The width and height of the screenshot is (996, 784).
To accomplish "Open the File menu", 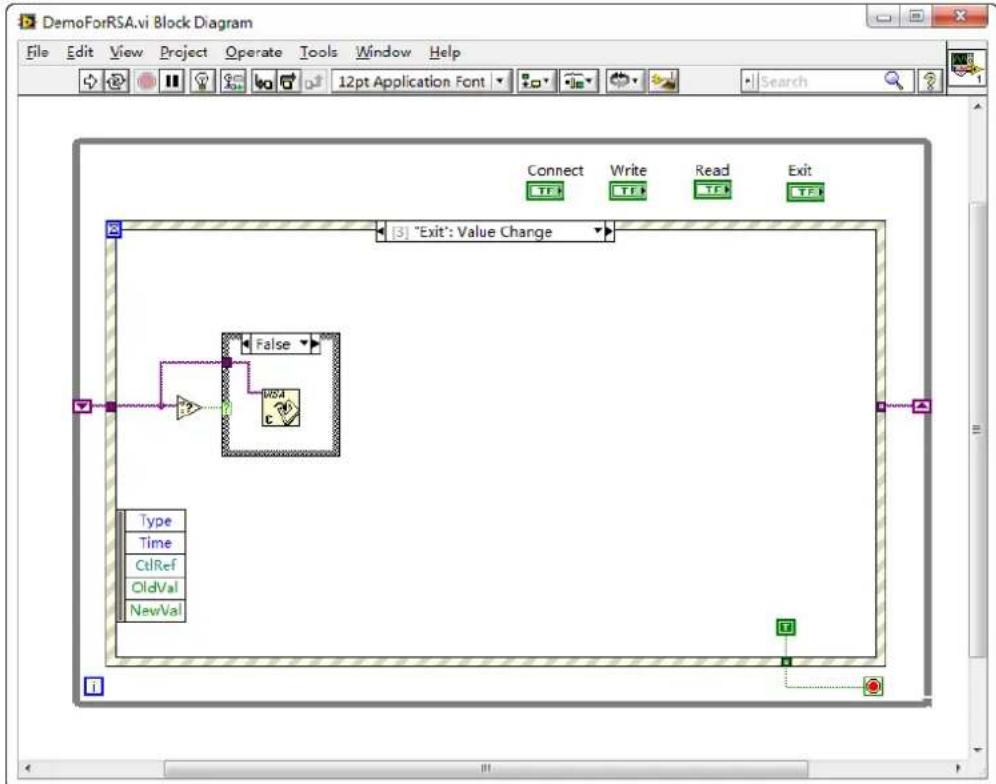I will coord(37,52).
